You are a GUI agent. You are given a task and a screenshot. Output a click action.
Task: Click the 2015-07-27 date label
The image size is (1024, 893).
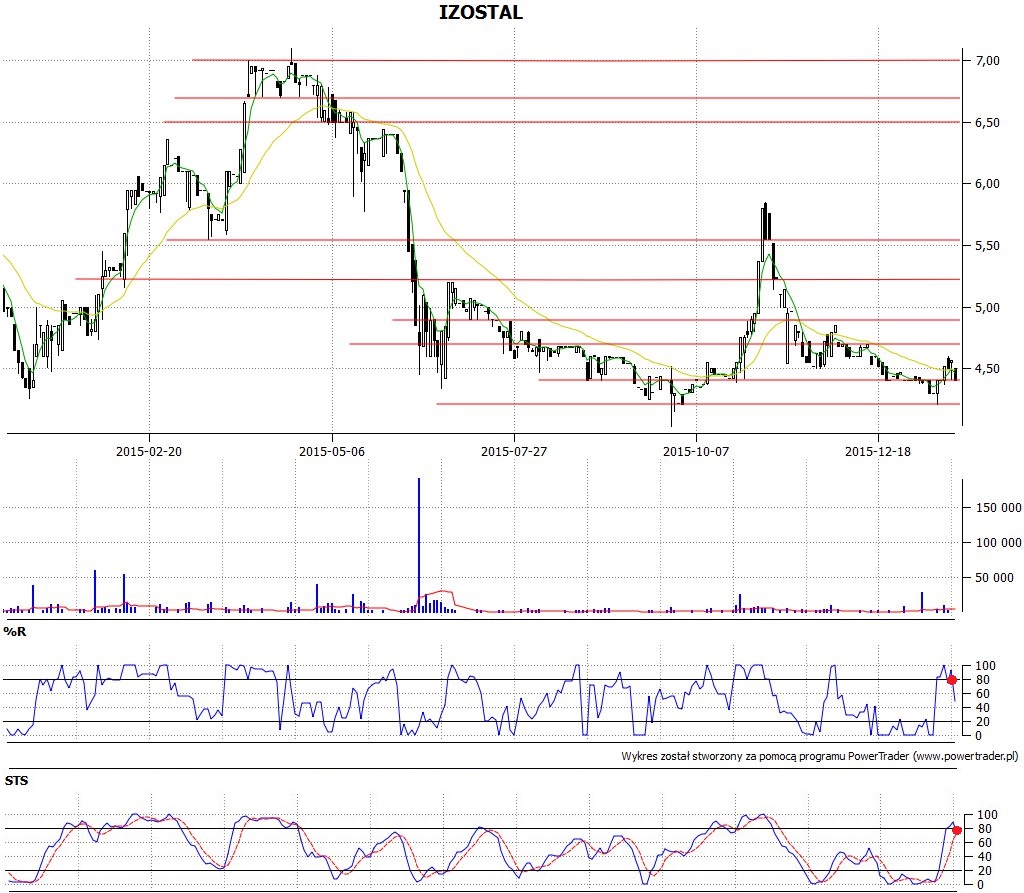(514, 451)
